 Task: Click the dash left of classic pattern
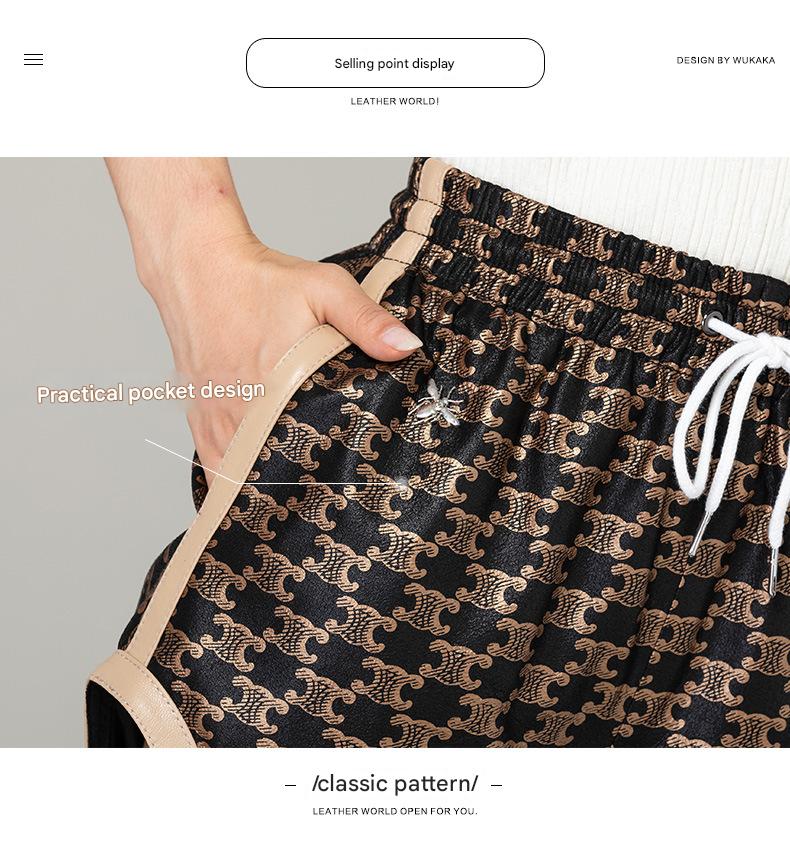tap(290, 785)
